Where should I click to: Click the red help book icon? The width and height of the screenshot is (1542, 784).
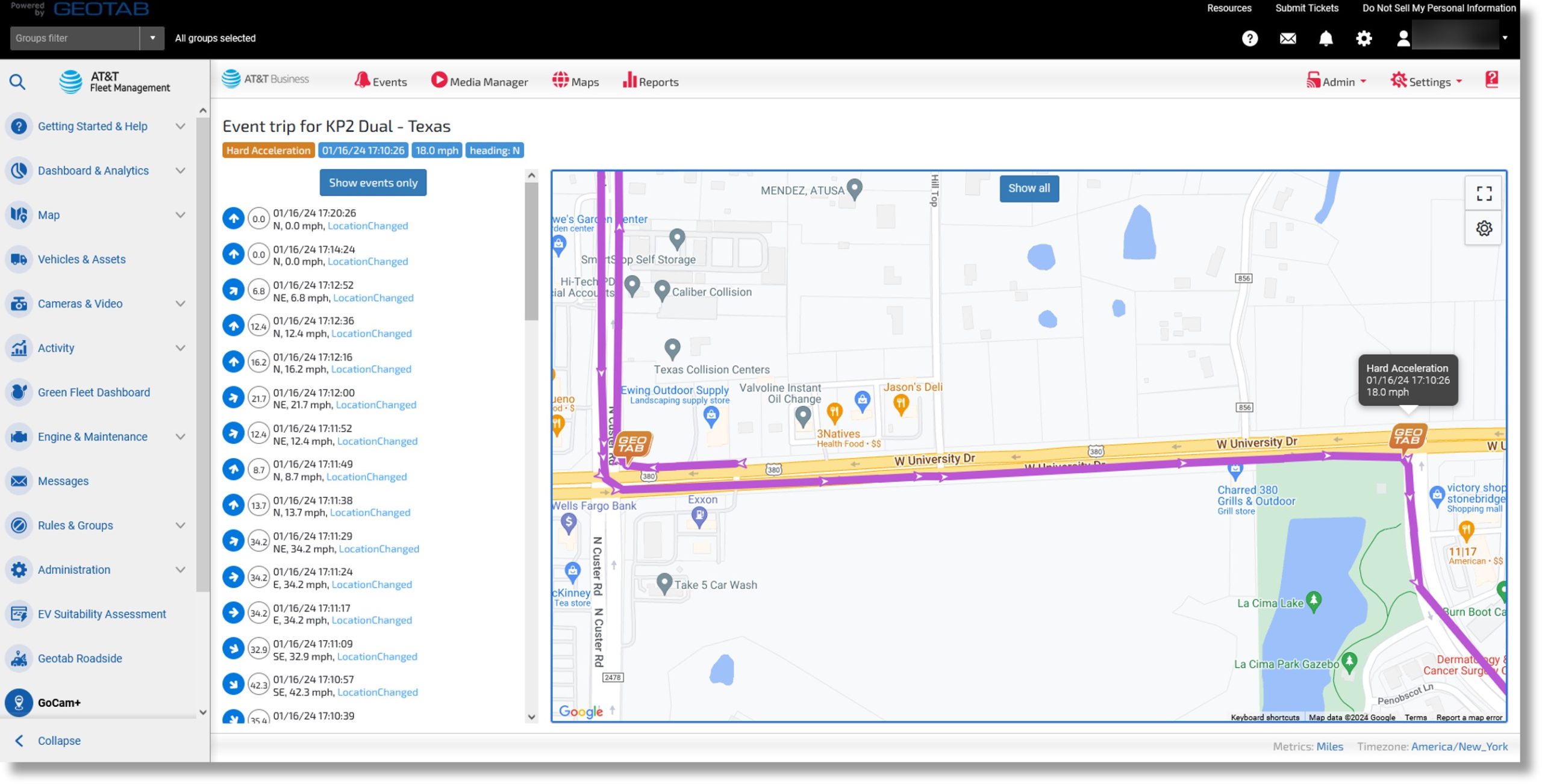1492,79
